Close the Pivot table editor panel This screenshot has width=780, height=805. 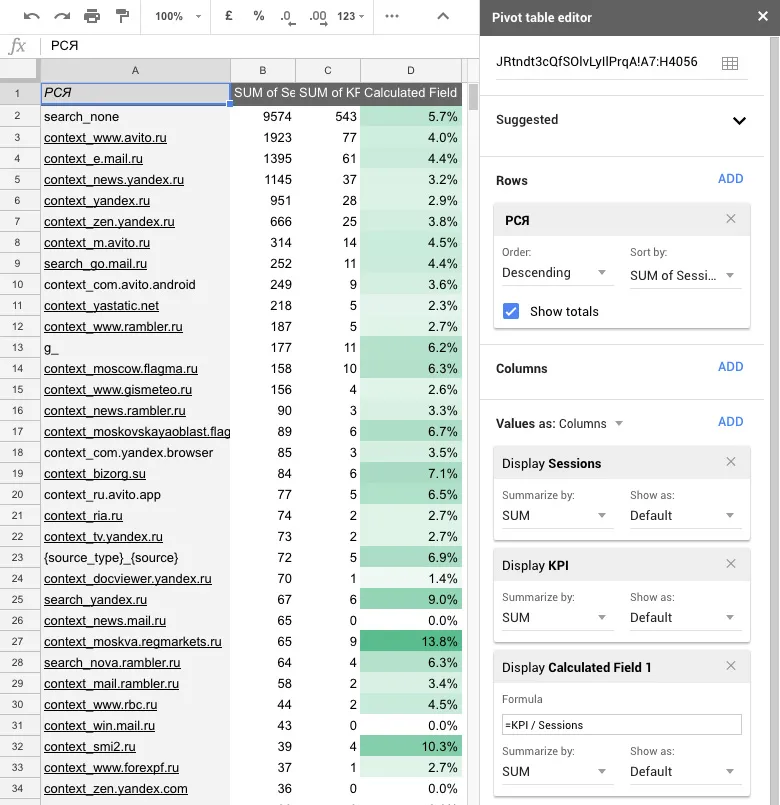tap(763, 16)
